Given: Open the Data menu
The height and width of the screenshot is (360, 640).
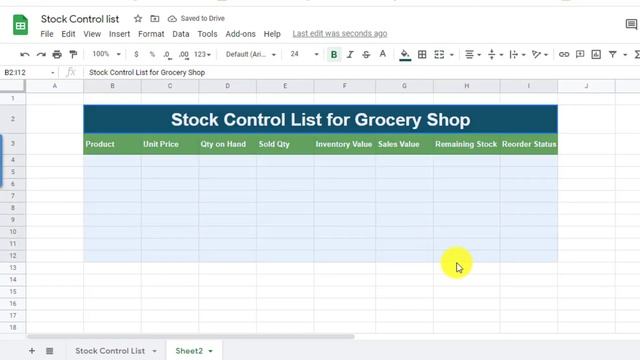Looking at the screenshot, I should point(181,34).
